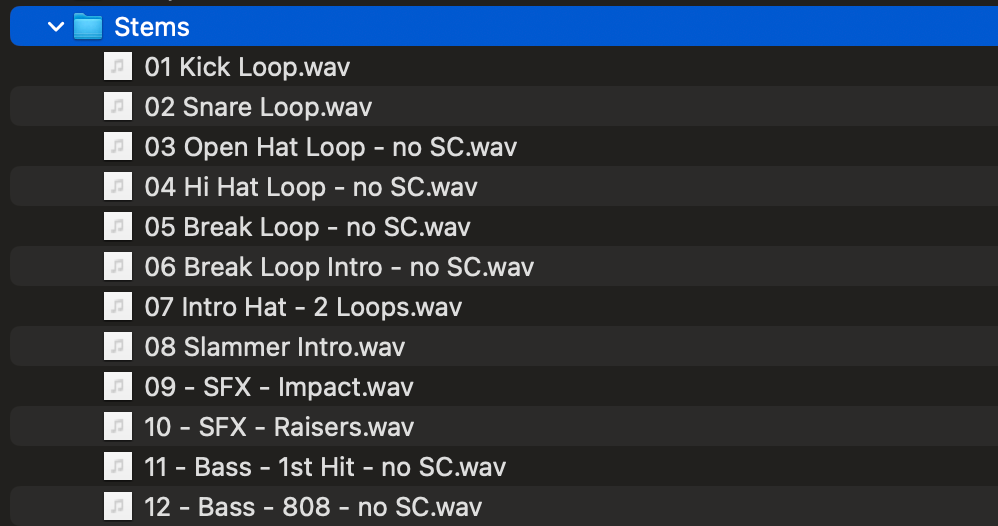
Task: Click the file icon for 05 Break Loop
Action: (118, 227)
